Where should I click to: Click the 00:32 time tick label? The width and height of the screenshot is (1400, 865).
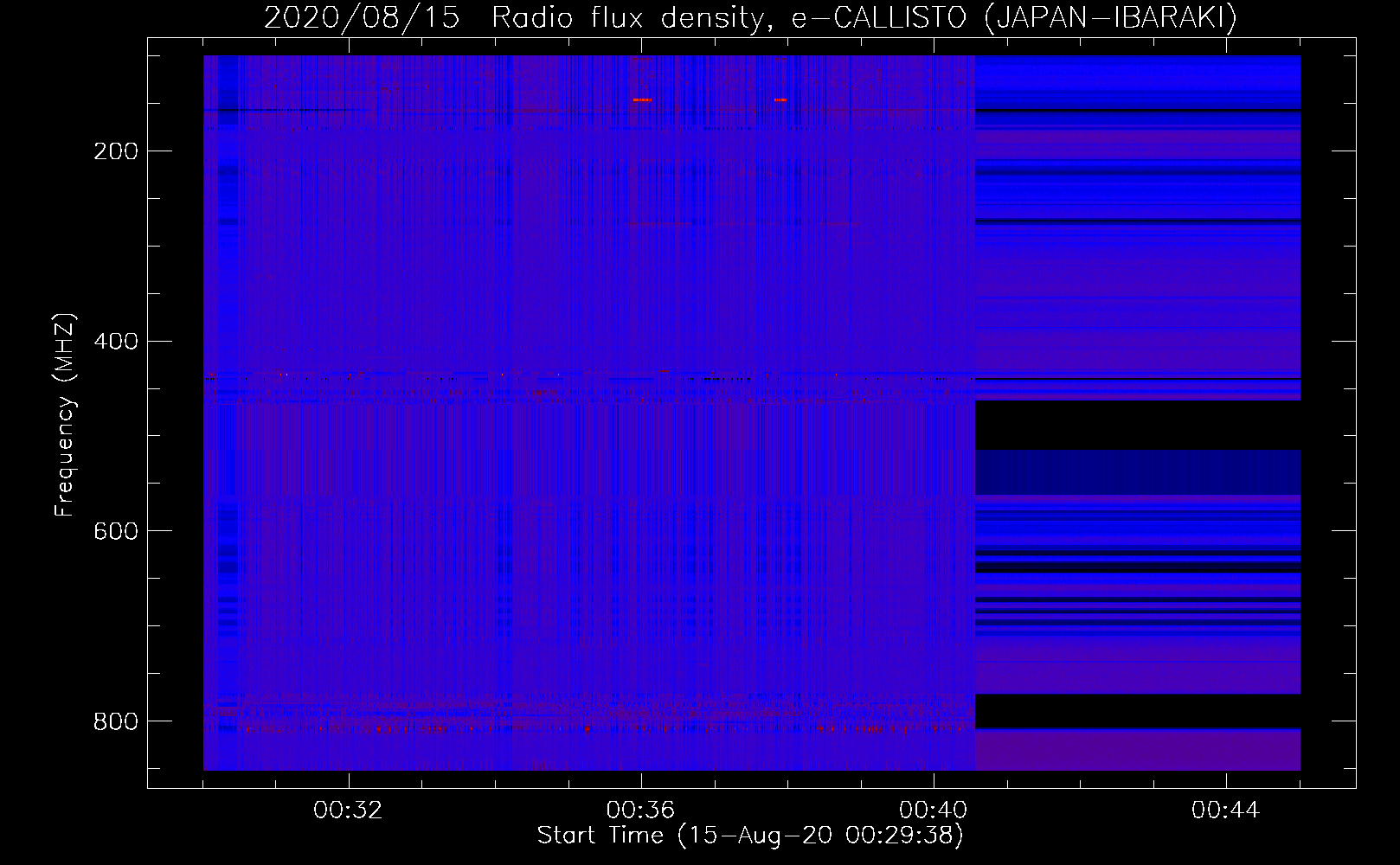(348, 810)
